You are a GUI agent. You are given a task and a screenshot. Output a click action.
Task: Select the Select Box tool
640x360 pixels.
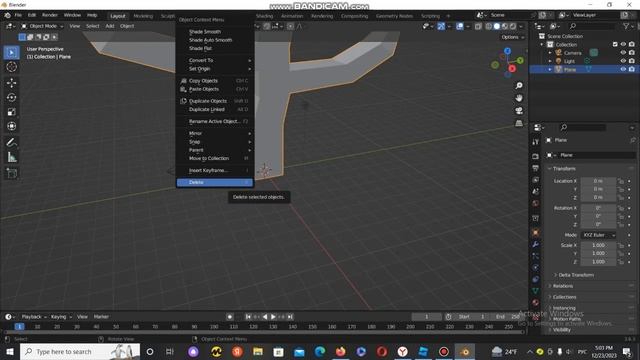coord(11,52)
